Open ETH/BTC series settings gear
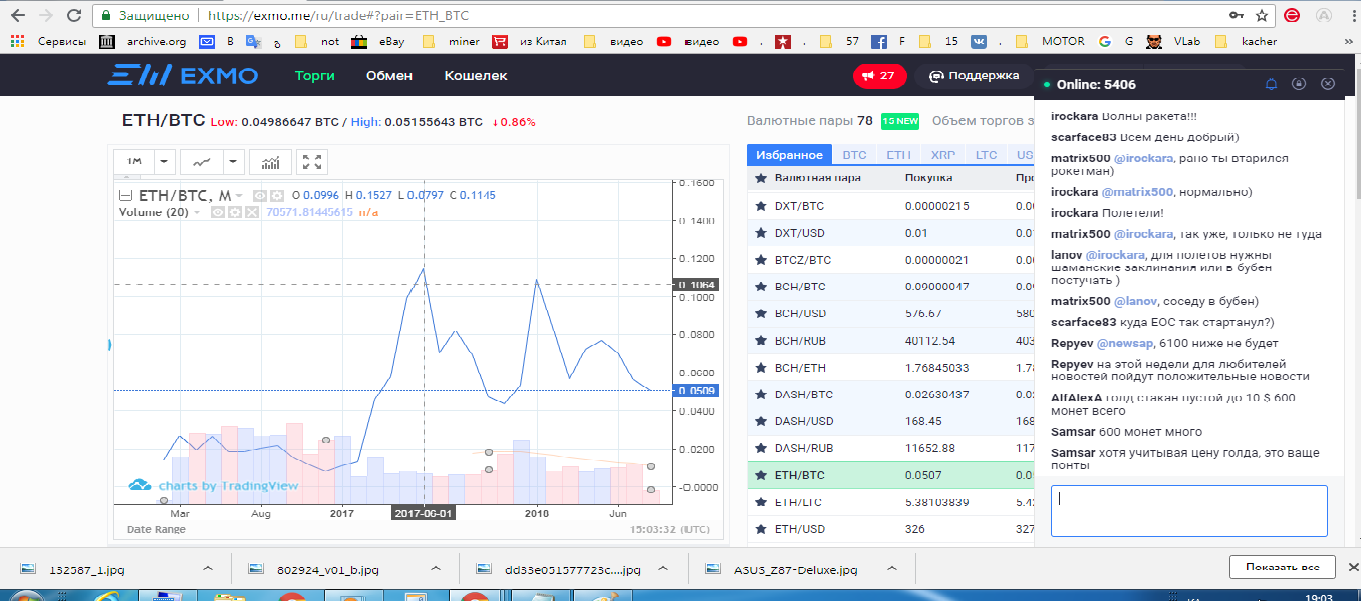This screenshot has height=601, width=1361. [x=277, y=196]
